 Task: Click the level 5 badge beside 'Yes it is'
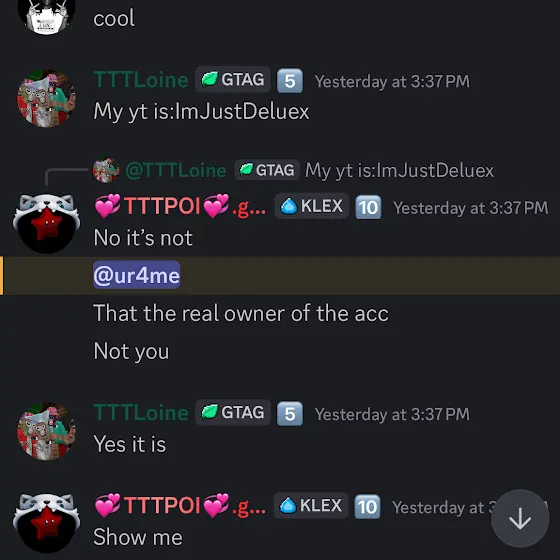coord(290,414)
